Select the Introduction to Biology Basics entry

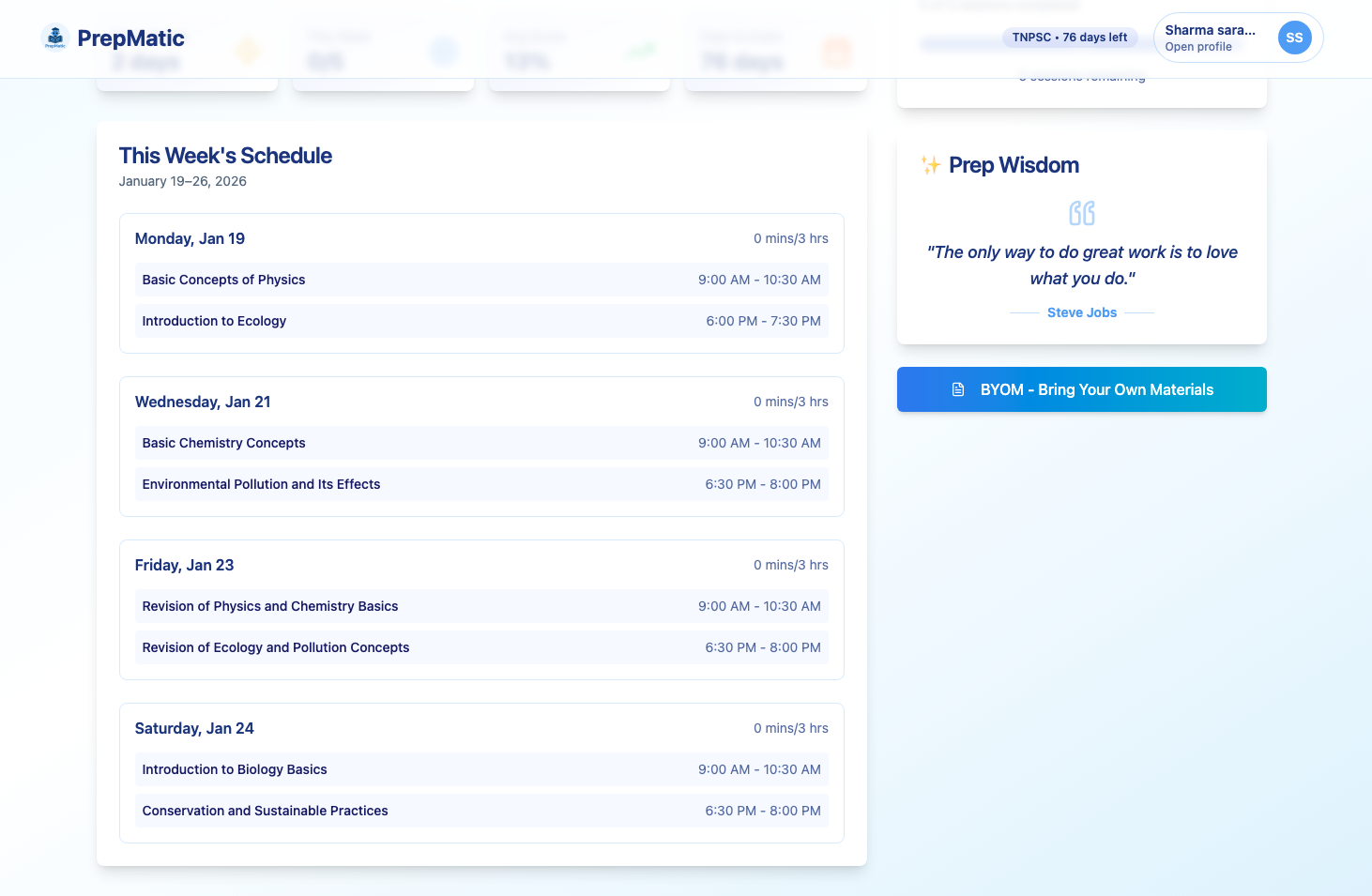(481, 768)
